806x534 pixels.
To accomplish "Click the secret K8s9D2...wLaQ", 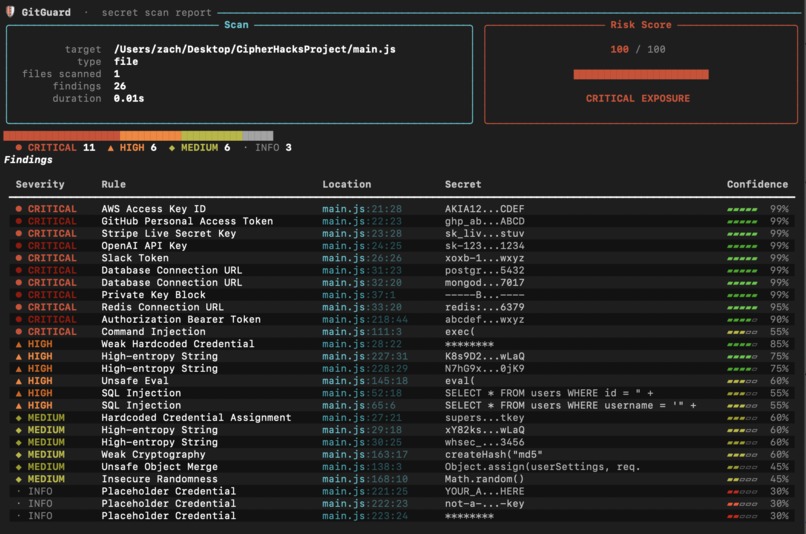I will coord(485,356).
